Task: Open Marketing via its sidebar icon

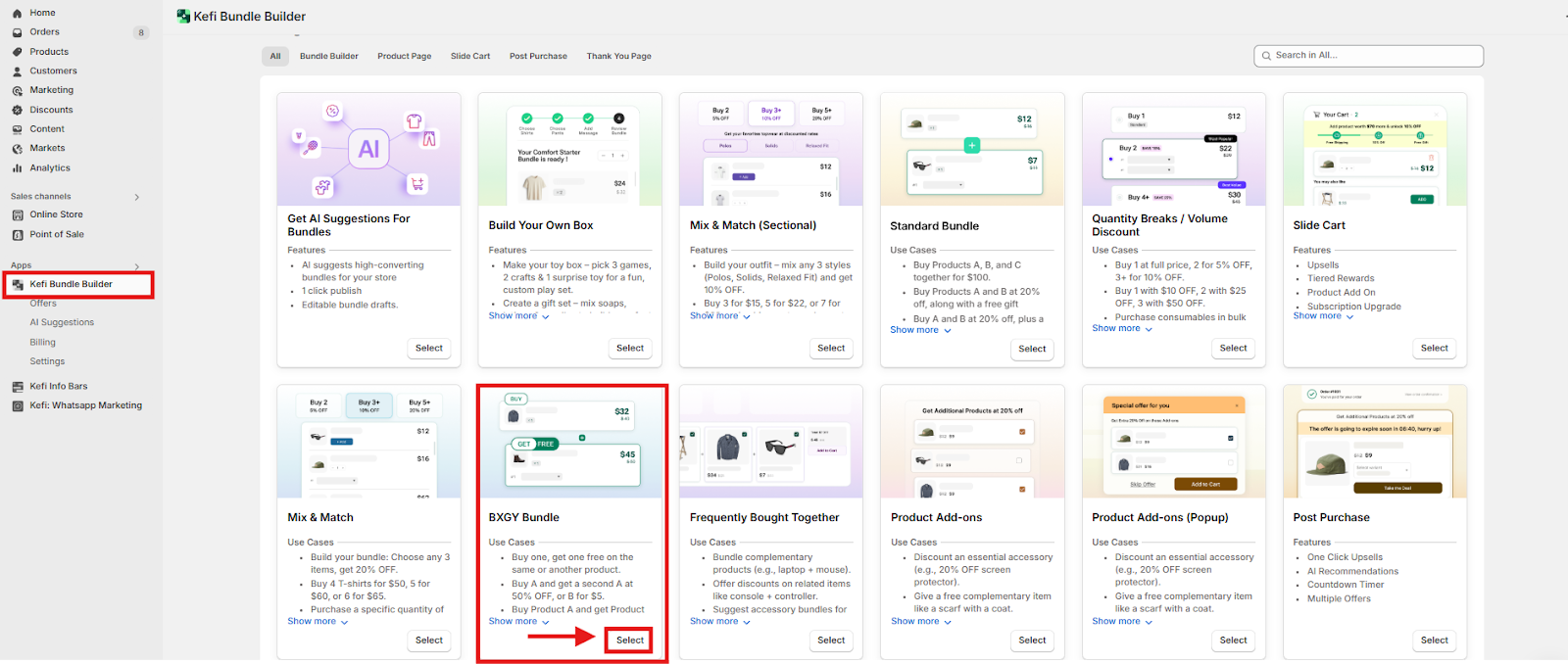Action: [x=18, y=90]
